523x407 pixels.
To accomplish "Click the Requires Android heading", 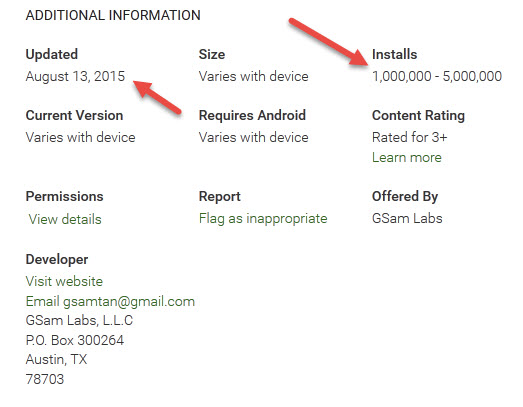I will point(252,115).
